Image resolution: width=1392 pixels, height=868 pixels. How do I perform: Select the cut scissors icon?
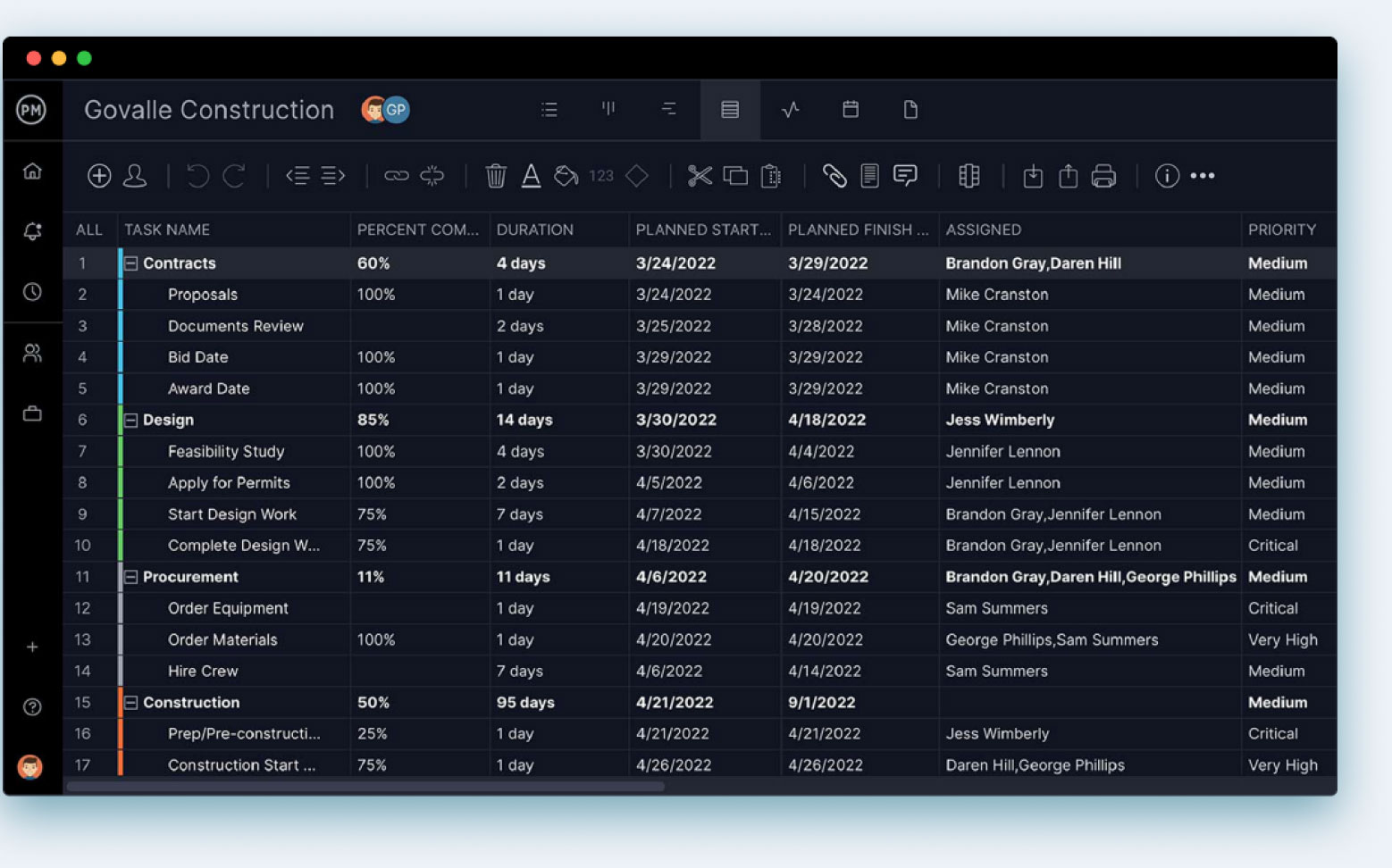pyautogui.click(x=700, y=176)
